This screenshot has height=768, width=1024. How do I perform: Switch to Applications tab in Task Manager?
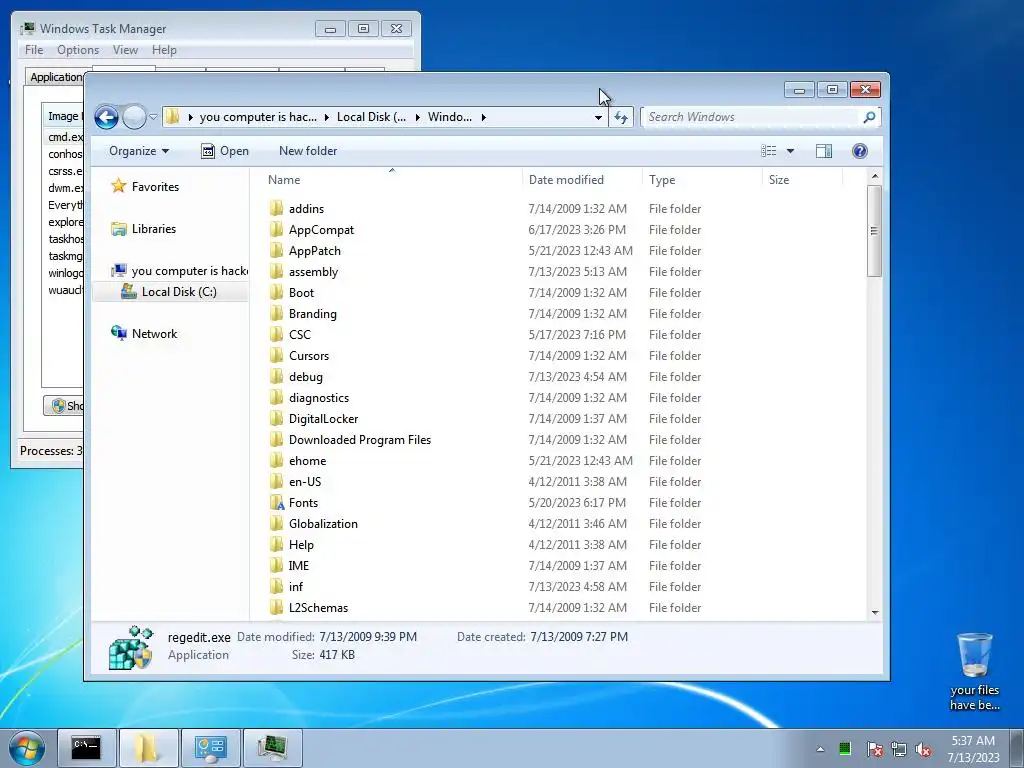pyautogui.click(x=56, y=77)
